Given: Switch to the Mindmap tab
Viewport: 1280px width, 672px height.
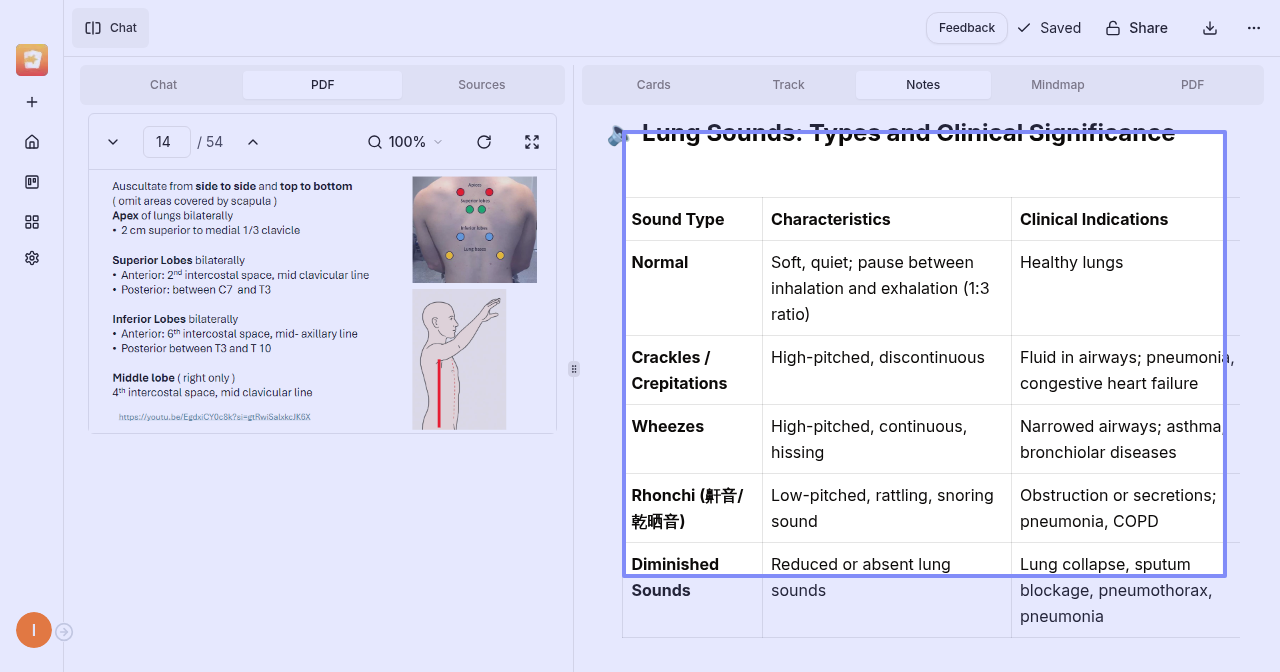Looking at the screenshot, I should [x=1057, y=85].
